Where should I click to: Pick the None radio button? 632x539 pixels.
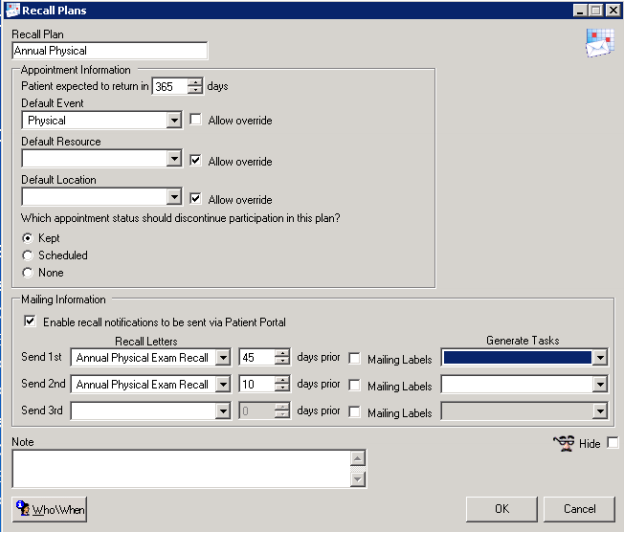tap(27, 273)
